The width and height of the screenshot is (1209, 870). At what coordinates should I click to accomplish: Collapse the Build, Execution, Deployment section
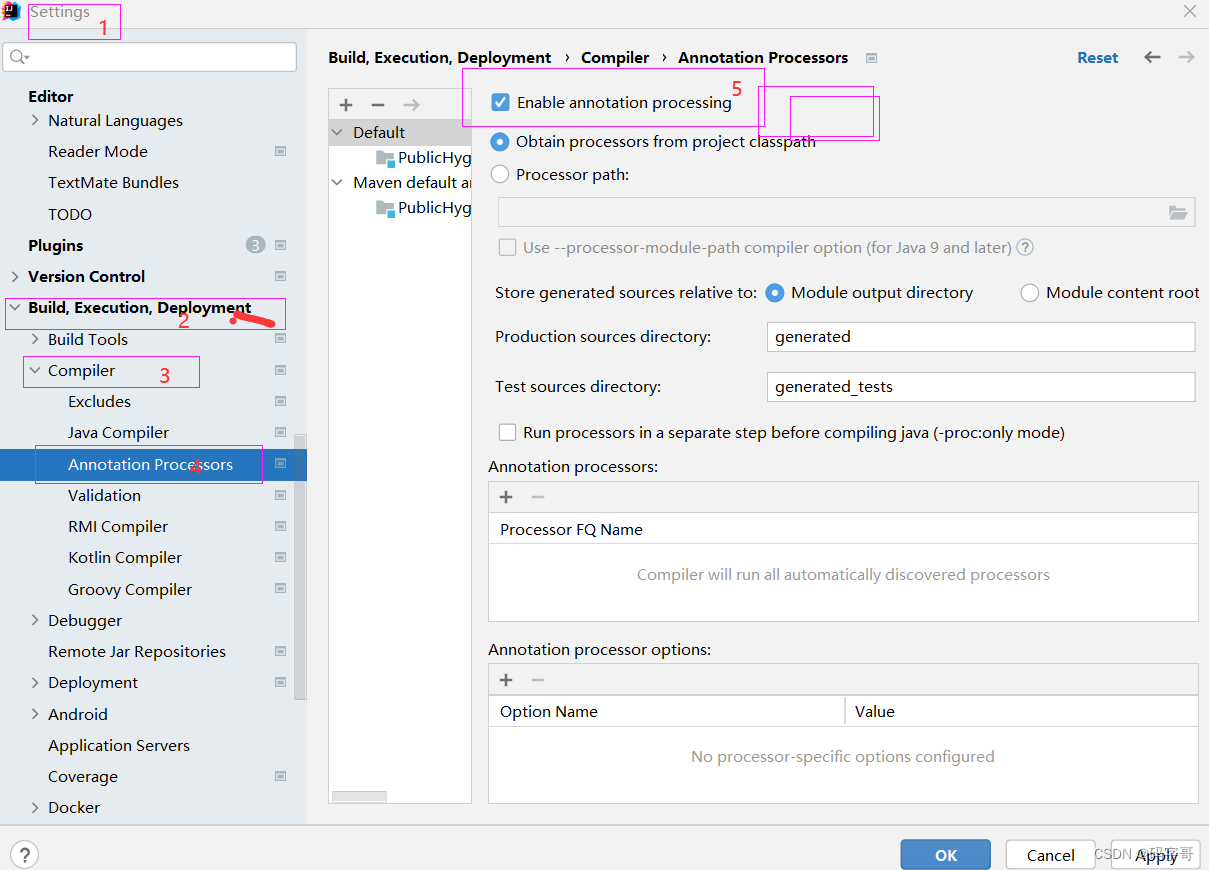point(13,307)
